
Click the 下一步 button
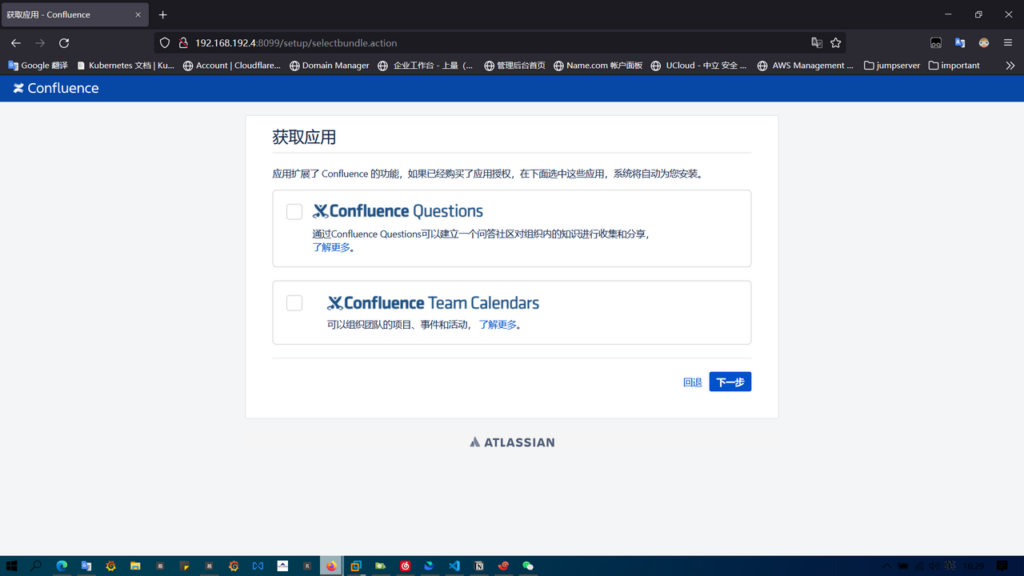[x=730, y=382]
